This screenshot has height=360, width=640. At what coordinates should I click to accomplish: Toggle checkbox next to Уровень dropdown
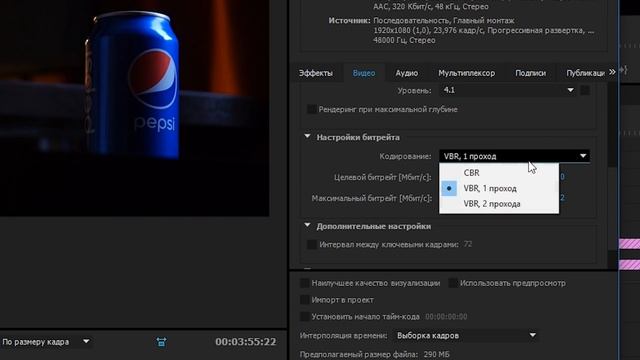(x=584, y=90)
